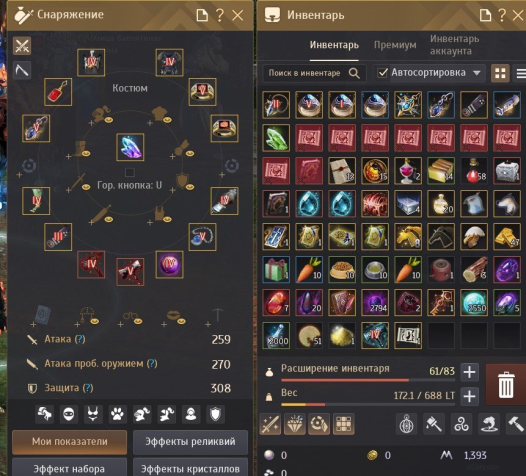Click the hammer repair icon in inventory

pyautogui.click(x=516, y=424)
